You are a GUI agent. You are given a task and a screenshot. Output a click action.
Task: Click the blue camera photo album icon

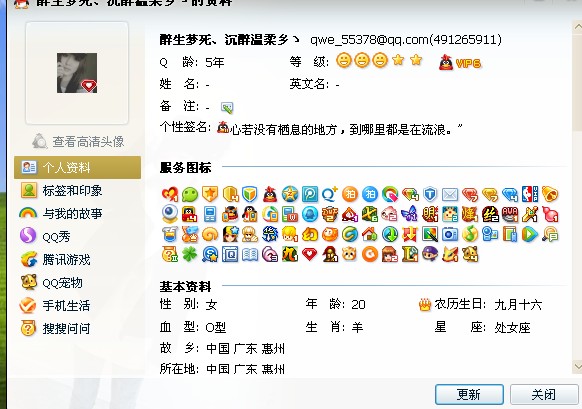(450, 234)
